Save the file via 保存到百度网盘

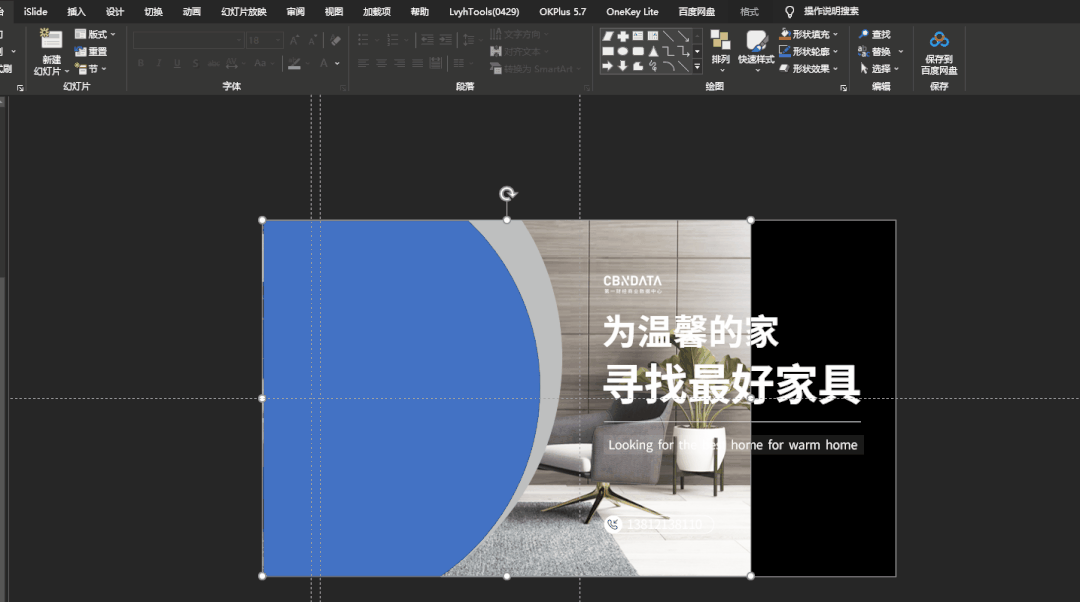pyautogui.click(x=939, y=52)
